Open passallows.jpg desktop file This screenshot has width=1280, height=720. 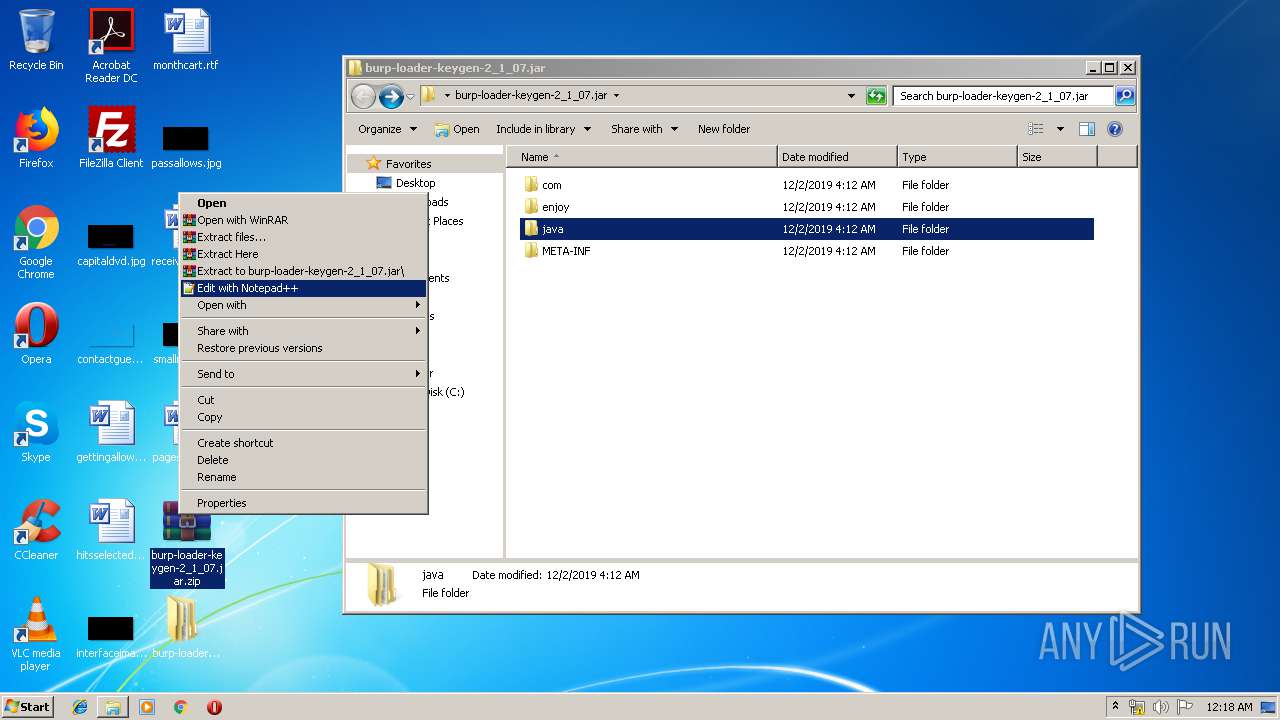tap(186, 146)
